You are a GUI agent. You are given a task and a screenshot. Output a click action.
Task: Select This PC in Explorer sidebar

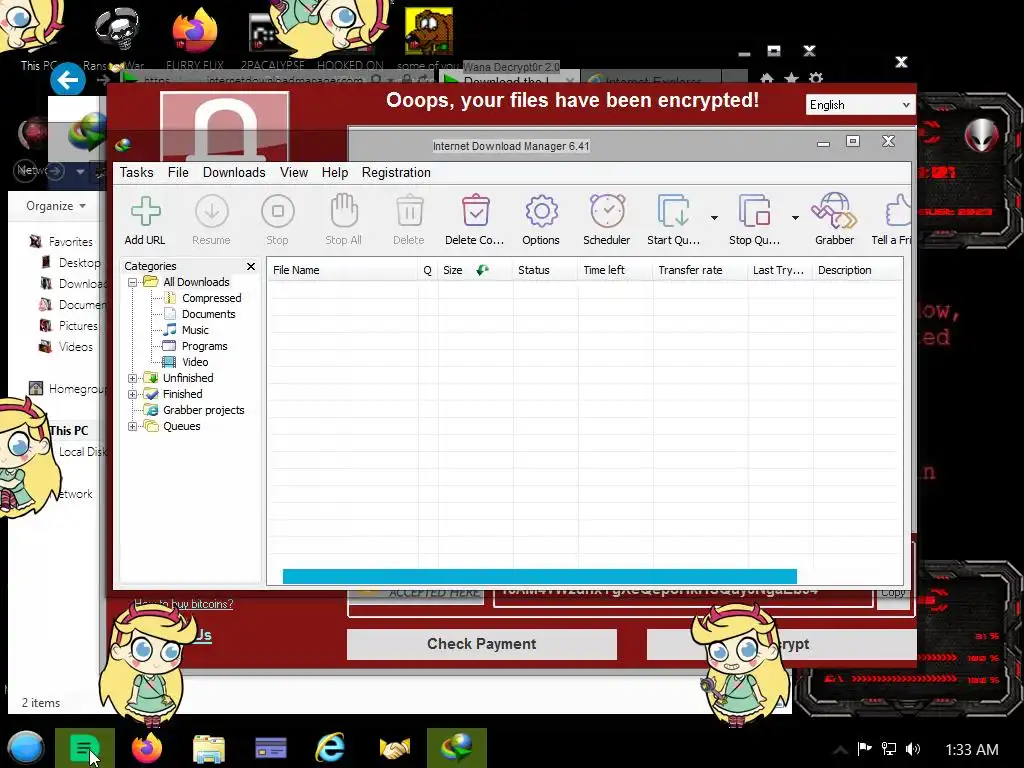(x=68, y=430)
